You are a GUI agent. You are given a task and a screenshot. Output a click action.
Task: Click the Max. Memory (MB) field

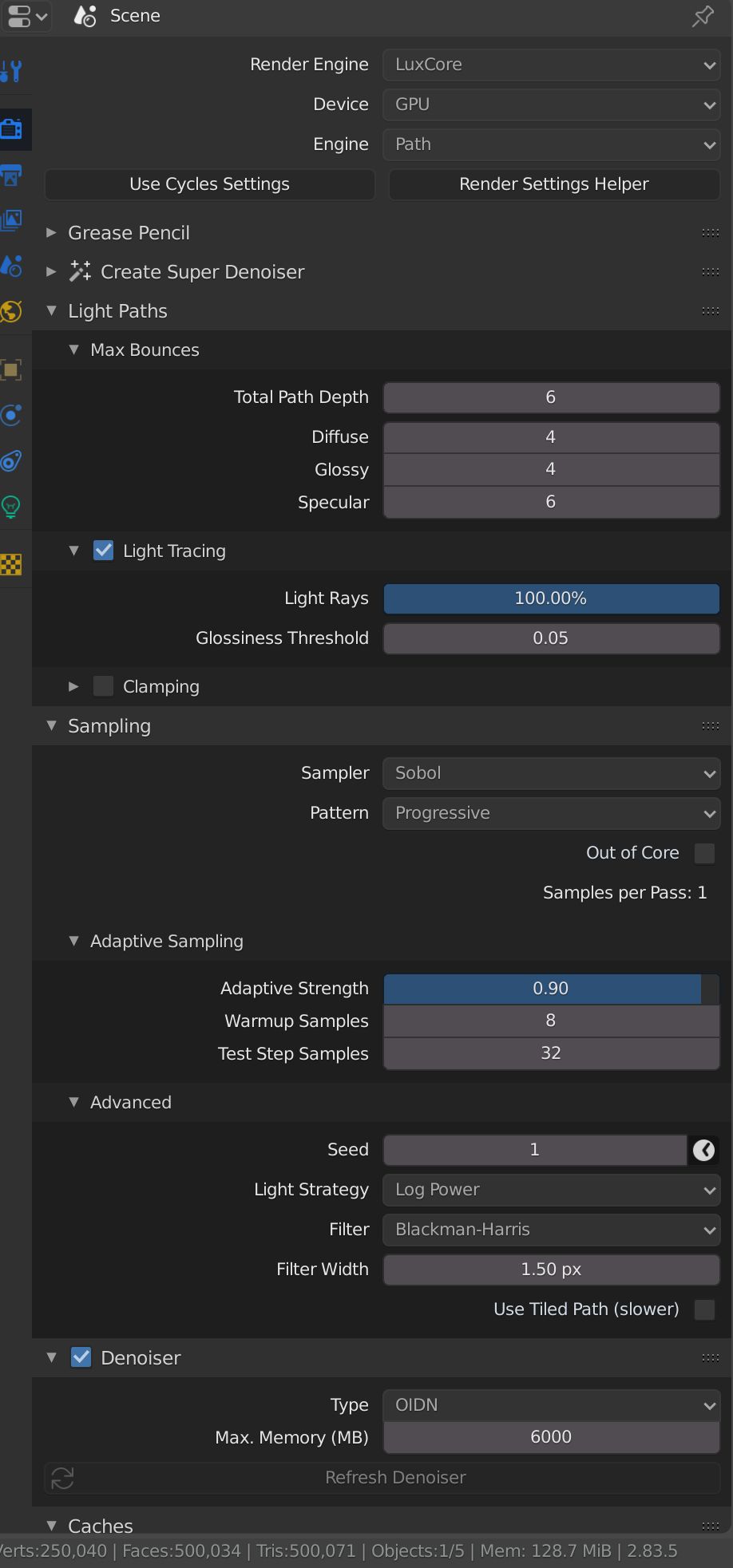pyautogui.click(x=551, y=1437)
